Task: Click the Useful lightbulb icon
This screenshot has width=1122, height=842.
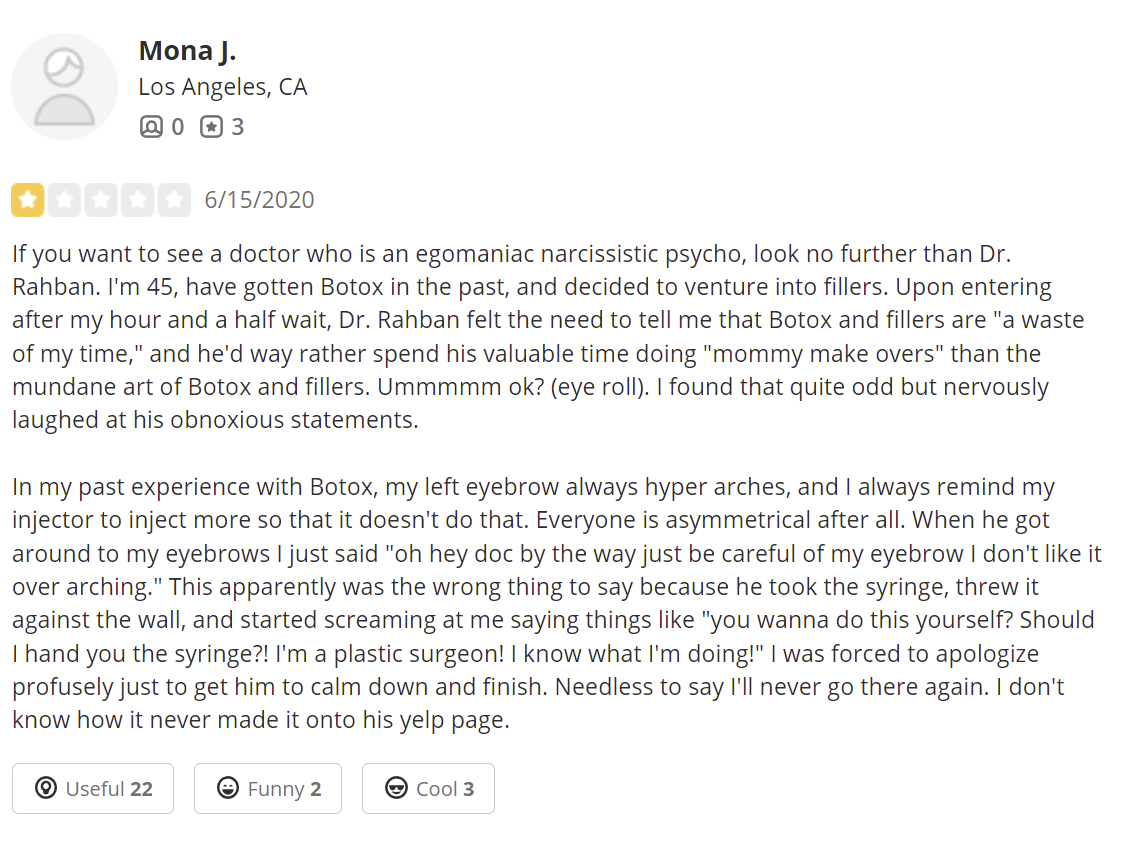Action: [45, 789]
